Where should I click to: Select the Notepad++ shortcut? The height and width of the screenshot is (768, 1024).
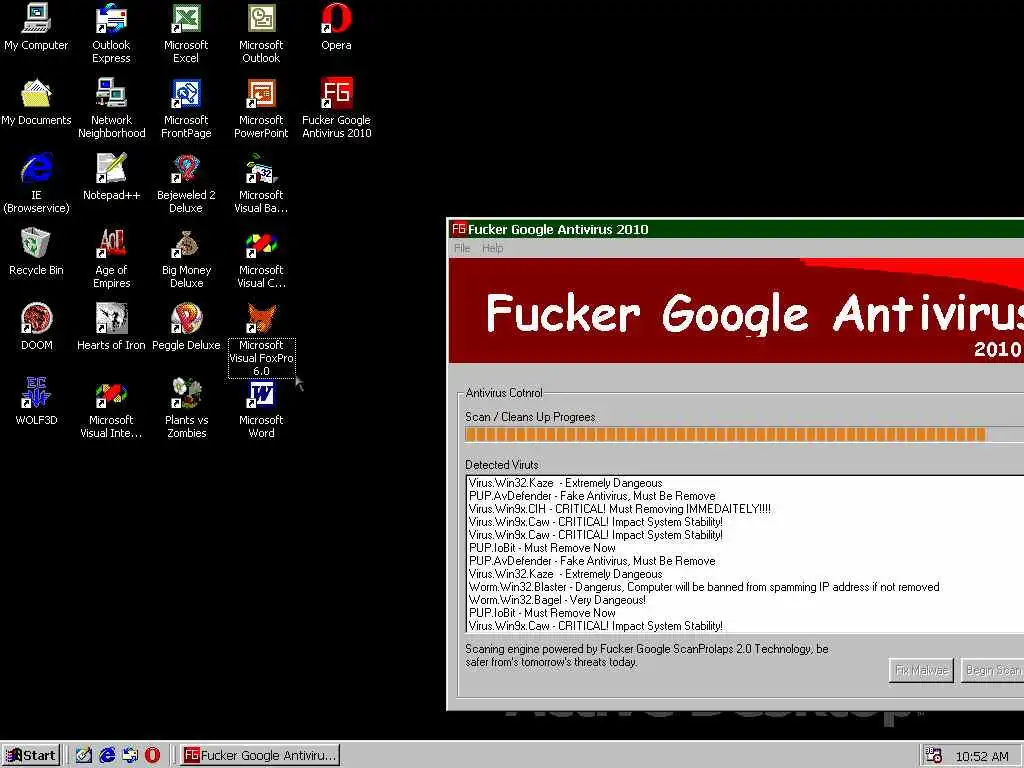click(111, 177)
